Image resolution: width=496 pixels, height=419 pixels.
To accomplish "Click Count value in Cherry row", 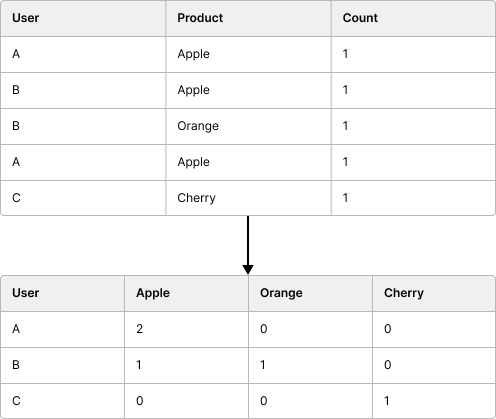I will (413, 198).
